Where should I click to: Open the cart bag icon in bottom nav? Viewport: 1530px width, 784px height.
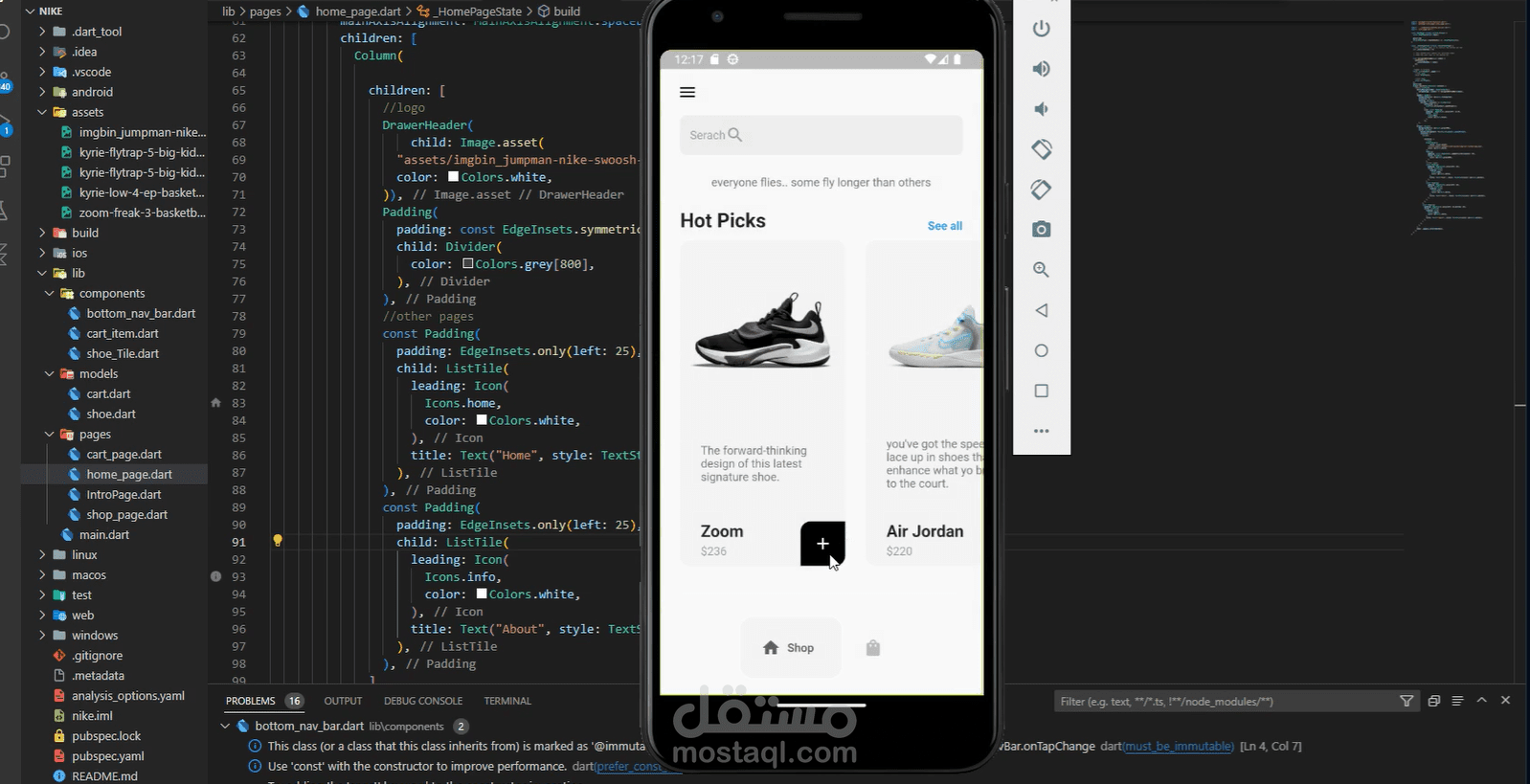click(872, 648)
